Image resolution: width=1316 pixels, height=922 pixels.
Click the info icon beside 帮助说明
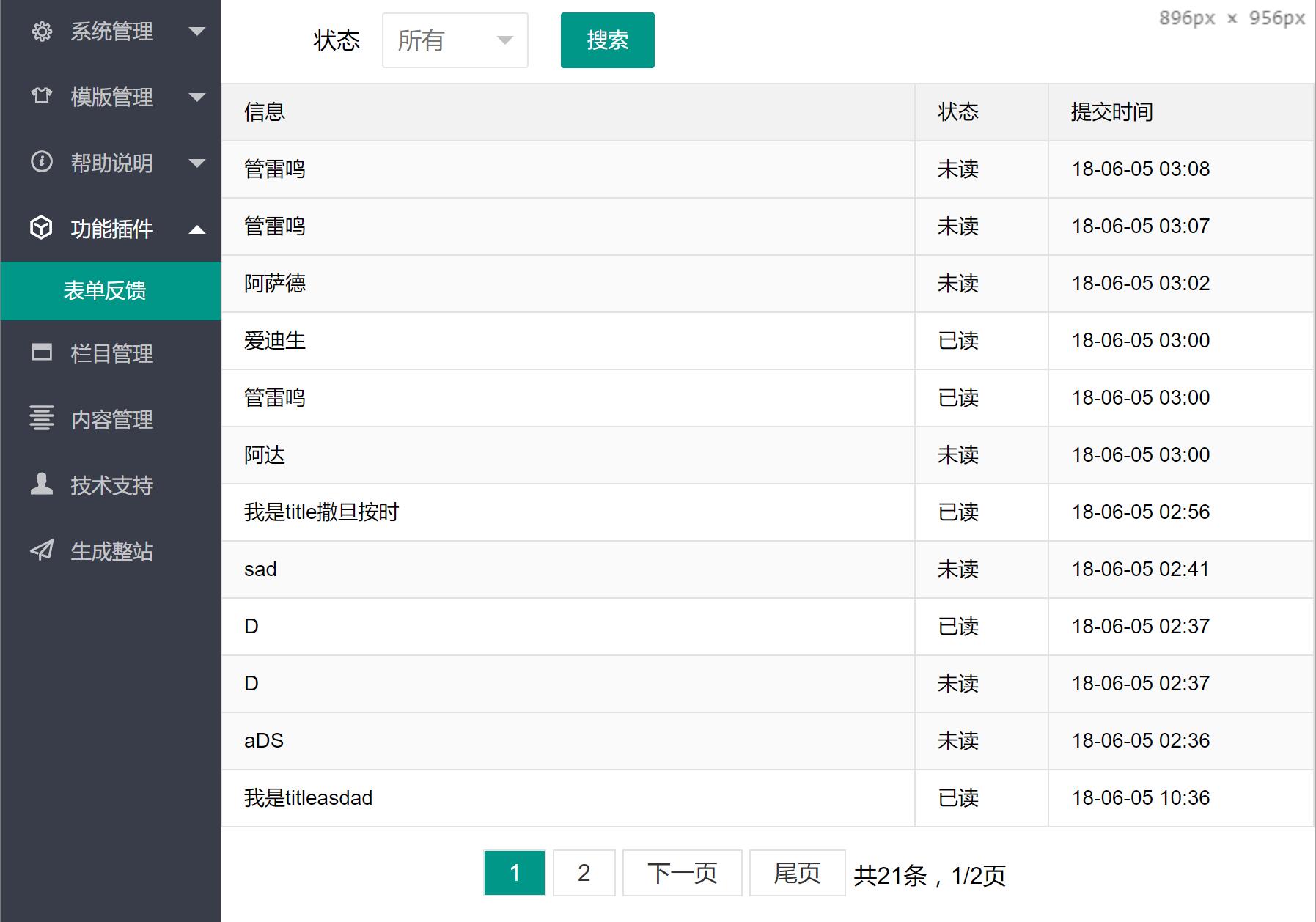tap(42, 161)
